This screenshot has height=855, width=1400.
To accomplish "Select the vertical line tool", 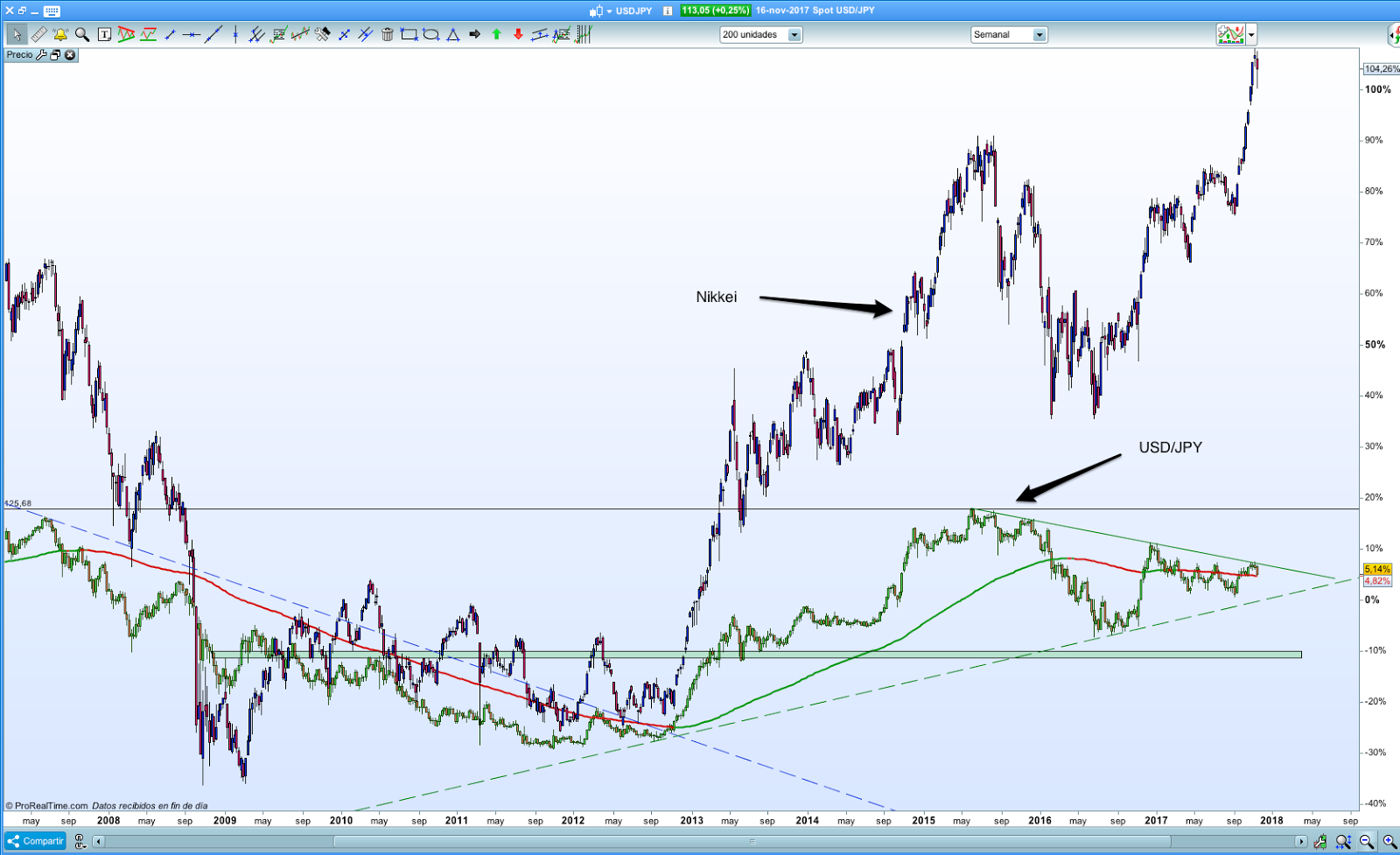I will [235, 35].
